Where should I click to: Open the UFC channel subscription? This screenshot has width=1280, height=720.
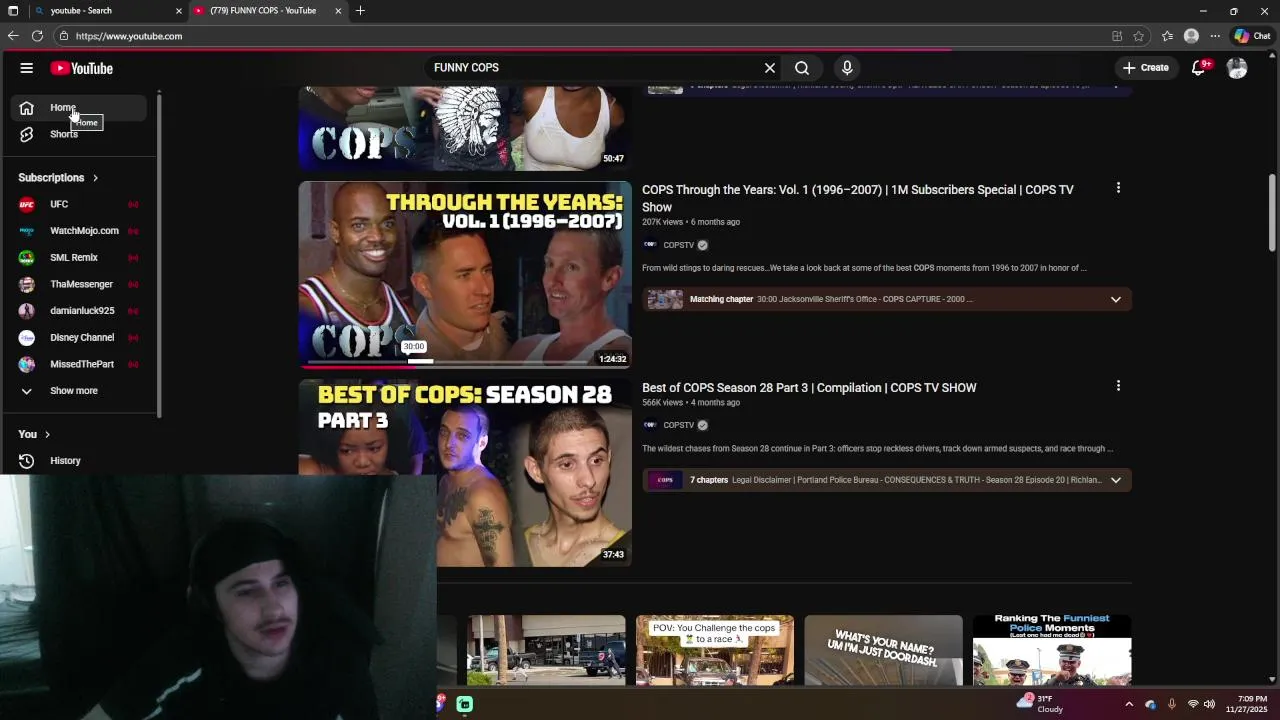pos(79,204)
